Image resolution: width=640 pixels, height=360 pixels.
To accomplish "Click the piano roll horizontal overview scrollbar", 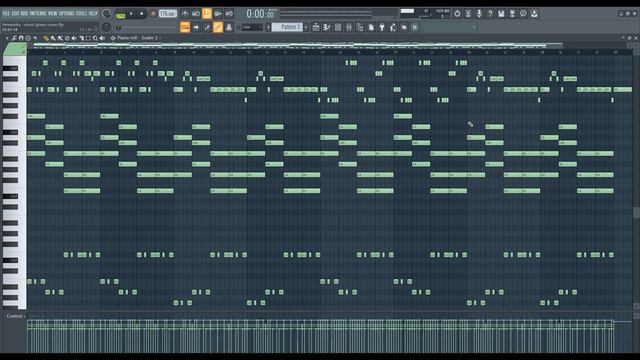I will click(x=298, y=45).
